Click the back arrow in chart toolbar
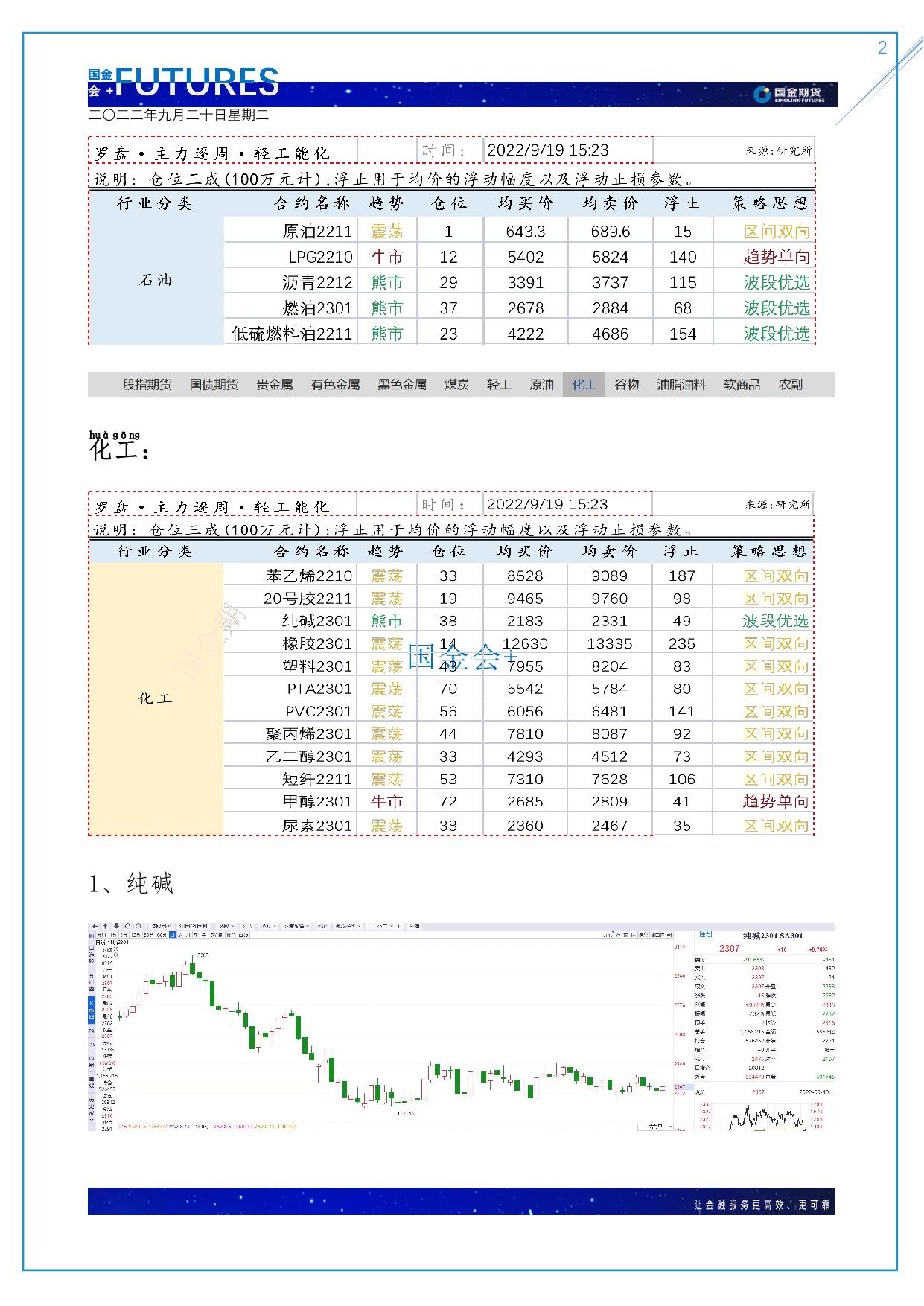The image size is (924, 1306). point(95,926)
